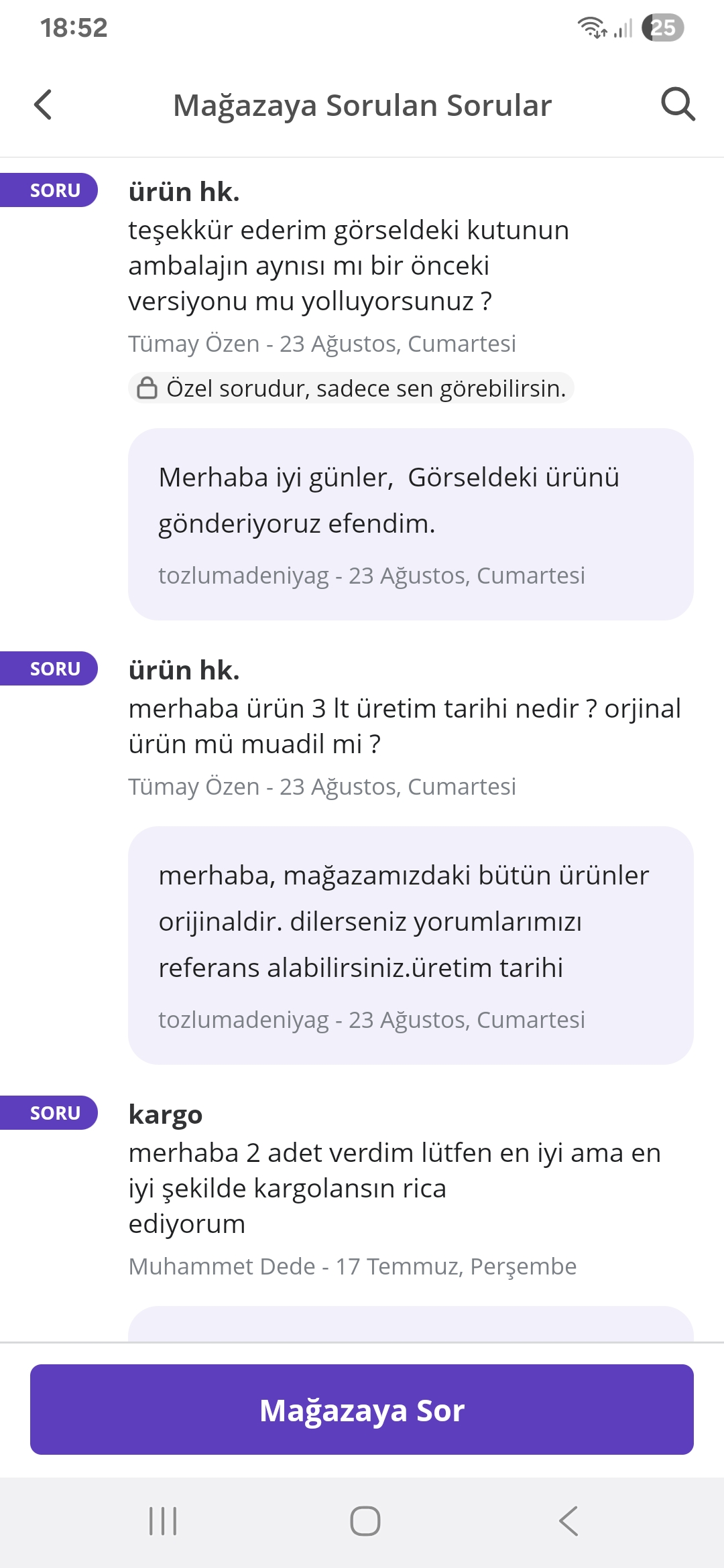Tap tozlumadeniyag name in first reply
Screen dimensions: 724x1568
tap(243, 576)
